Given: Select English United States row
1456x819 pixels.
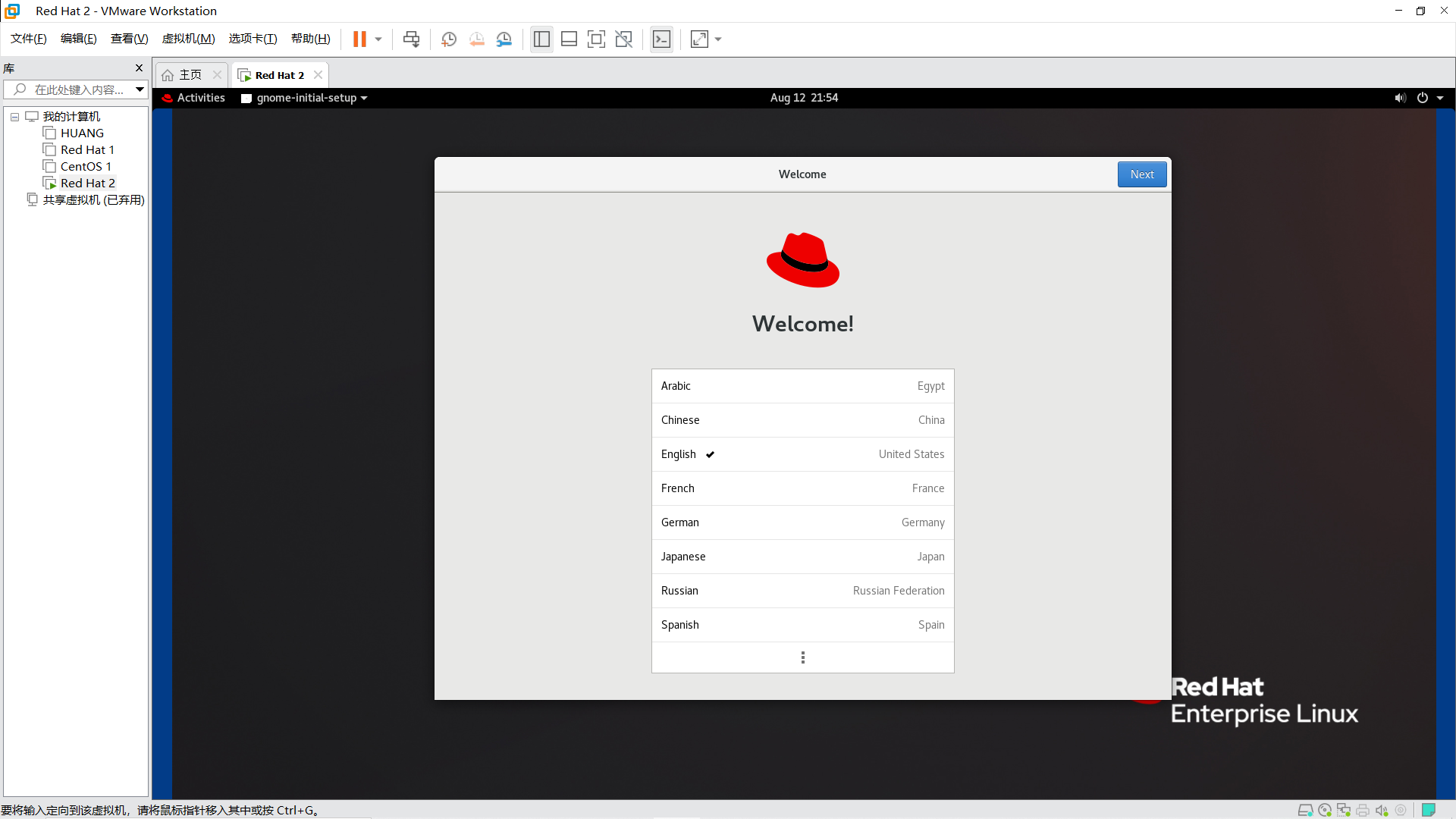Looking at the screenshot, I should [x=802, y=454].
